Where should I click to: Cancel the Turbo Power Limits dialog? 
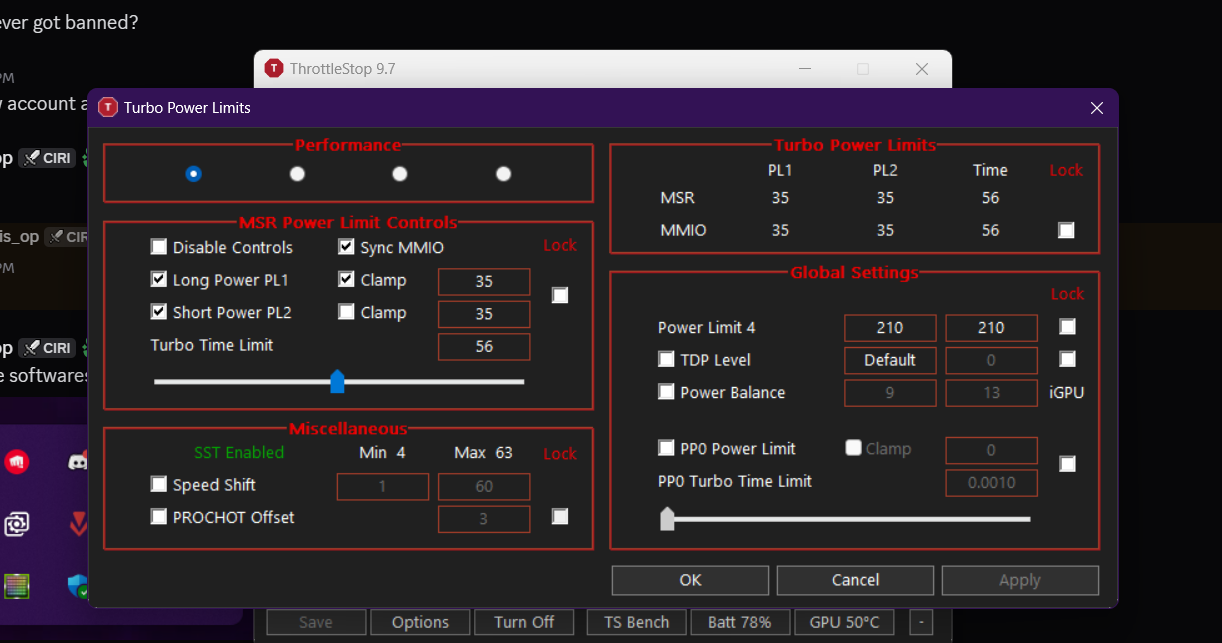(x=855, y=580)
